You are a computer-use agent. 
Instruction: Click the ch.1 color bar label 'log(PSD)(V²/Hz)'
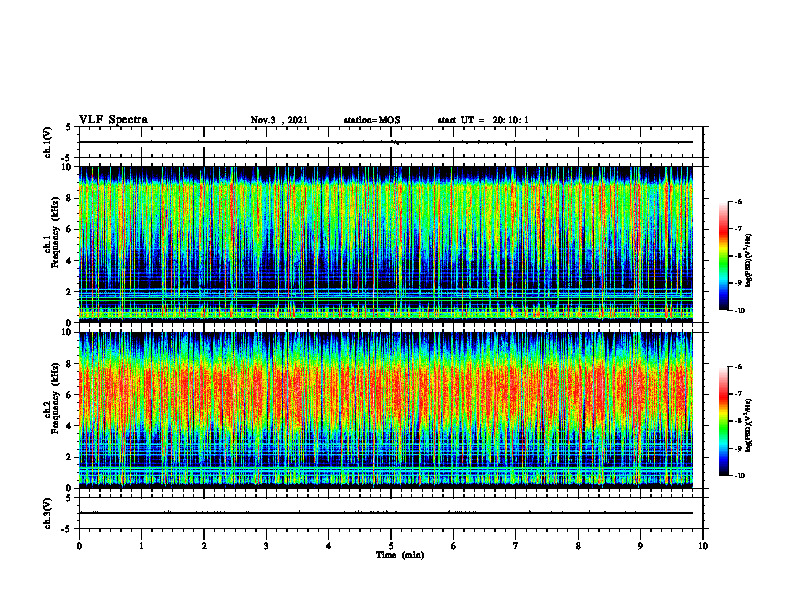click(749, 261)
